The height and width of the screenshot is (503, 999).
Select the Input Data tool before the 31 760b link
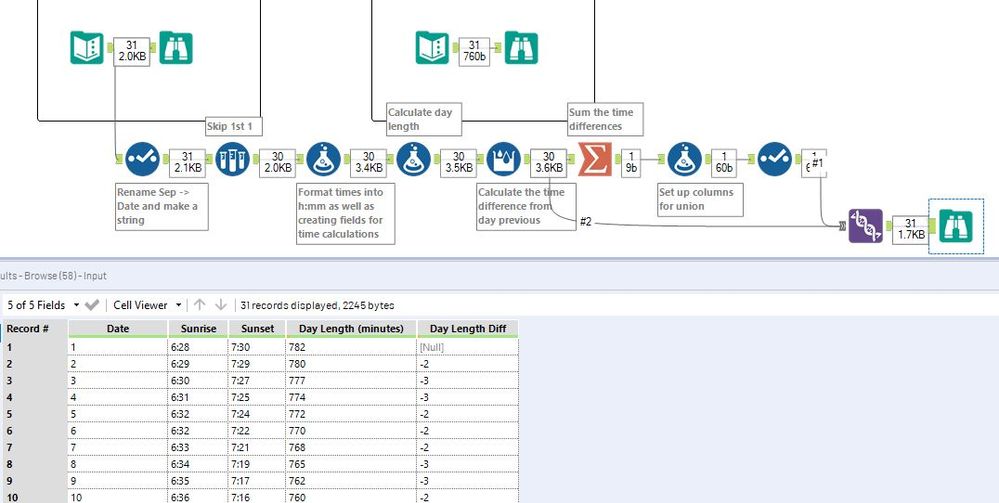pos(433,48)
